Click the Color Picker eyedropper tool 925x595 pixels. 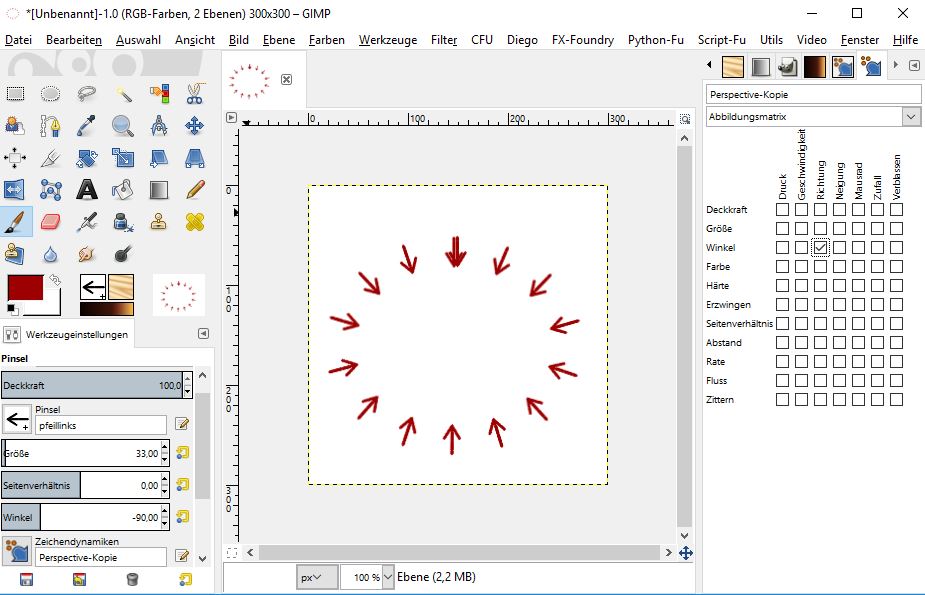coord(88,126)
